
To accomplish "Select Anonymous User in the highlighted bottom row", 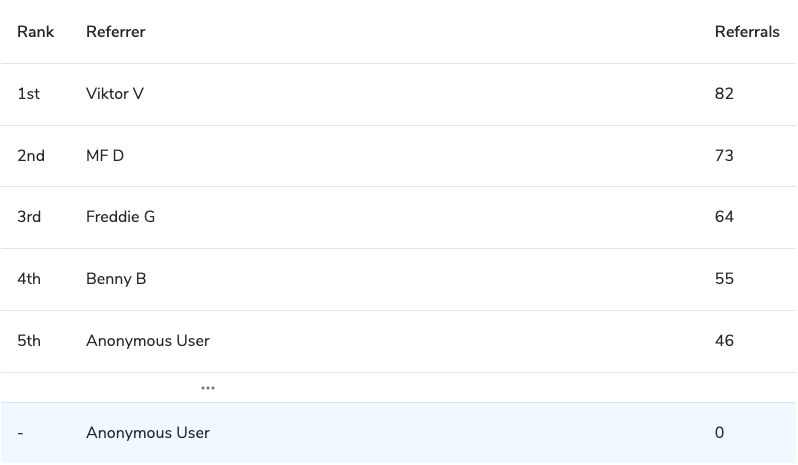I will click(x=148, y=433).
